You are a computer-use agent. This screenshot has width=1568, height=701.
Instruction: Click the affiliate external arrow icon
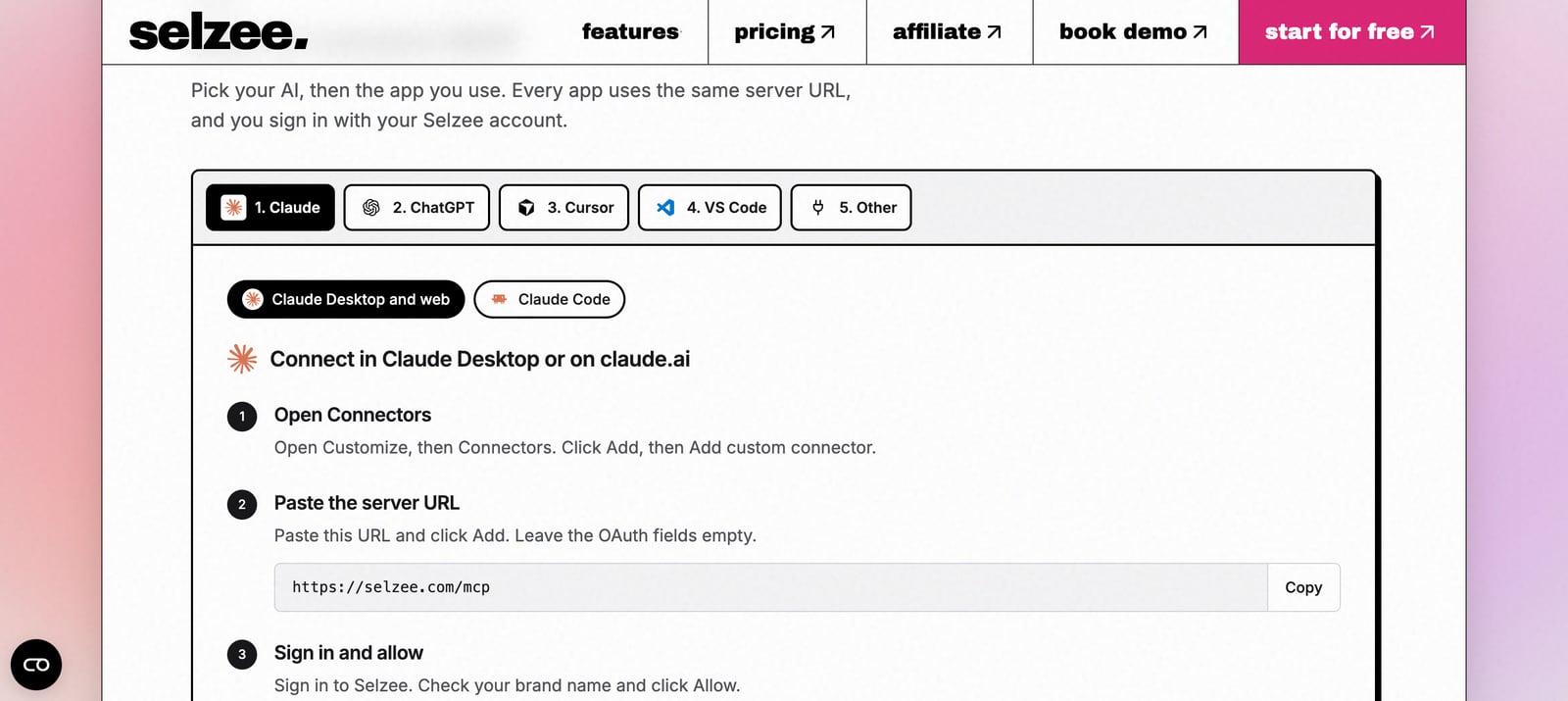click(995, 32)
